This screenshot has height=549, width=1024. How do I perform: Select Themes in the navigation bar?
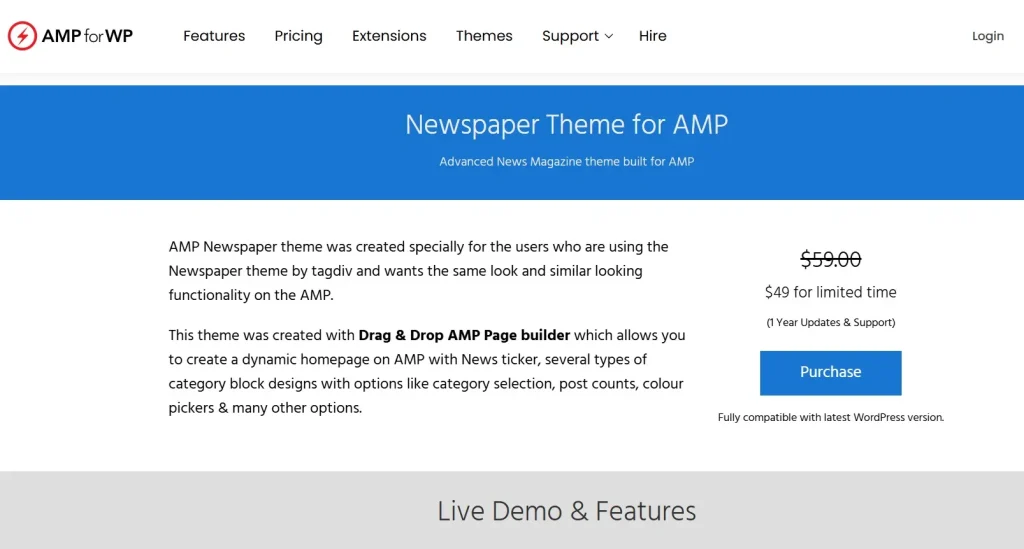484,36
